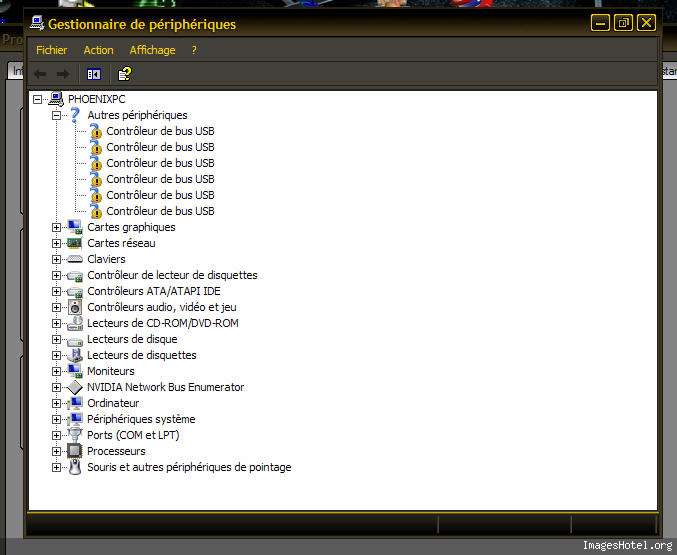The height and width of the screenshot is (555, 677).
Task: Click the back arrow toolbar icon
Action: [40, 74]
